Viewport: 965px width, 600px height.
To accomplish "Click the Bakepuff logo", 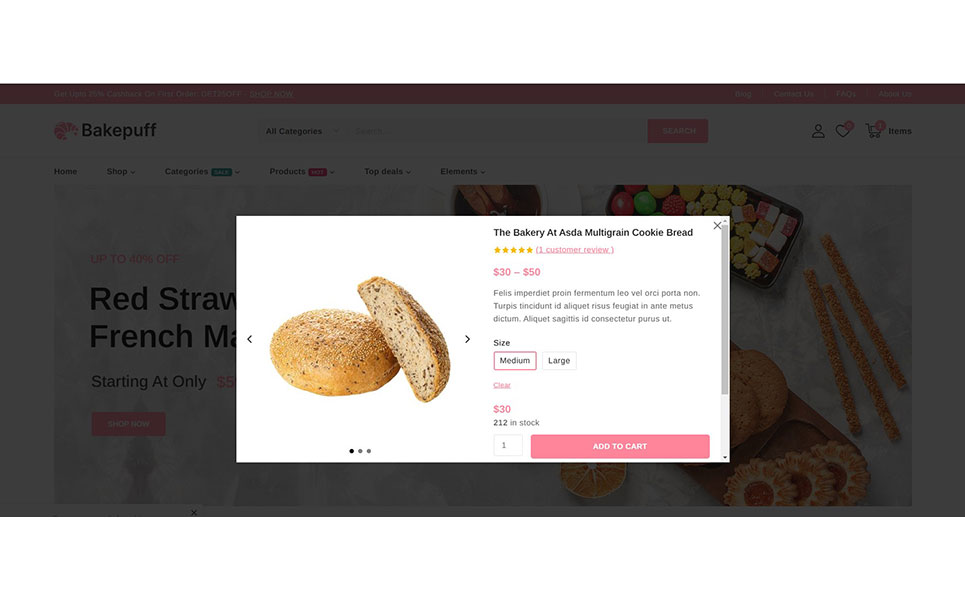I will click(105, 130).
